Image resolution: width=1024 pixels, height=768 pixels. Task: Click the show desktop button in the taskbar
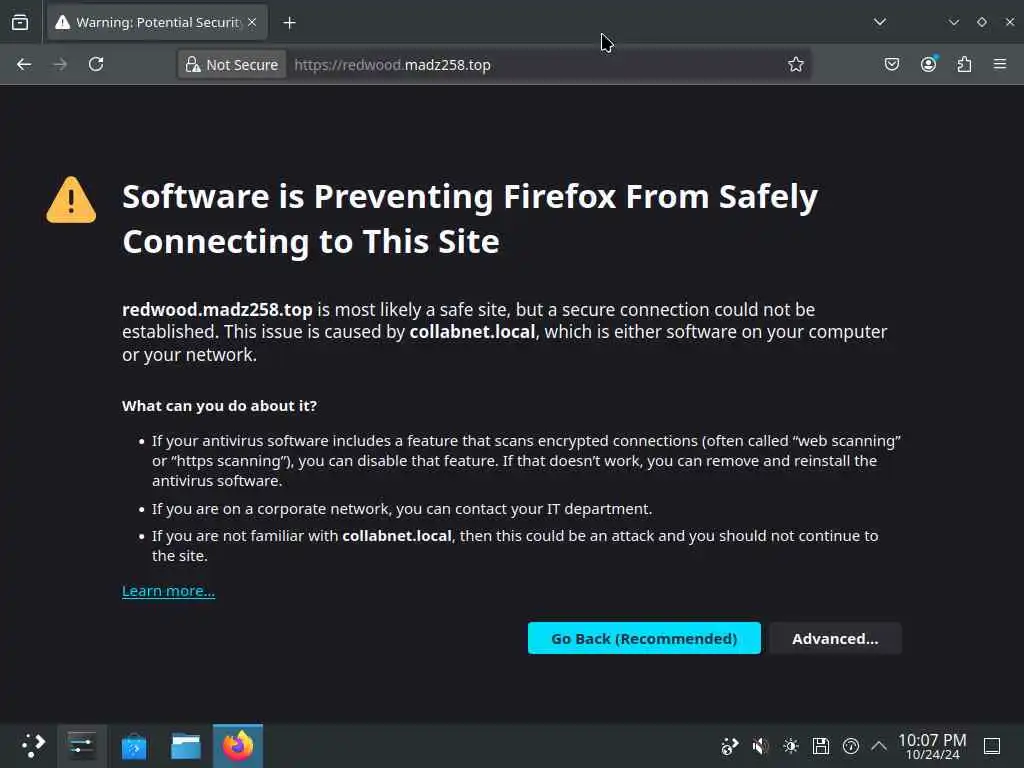coord(992,746)
